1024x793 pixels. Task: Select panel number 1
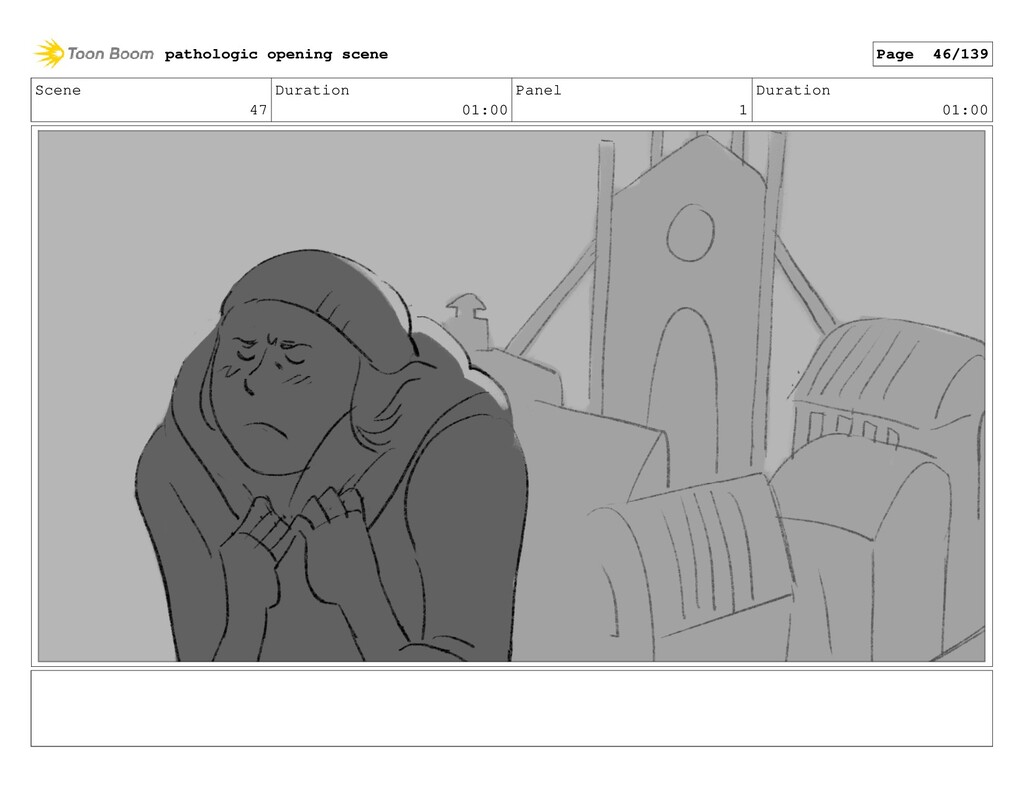(743, 110)
